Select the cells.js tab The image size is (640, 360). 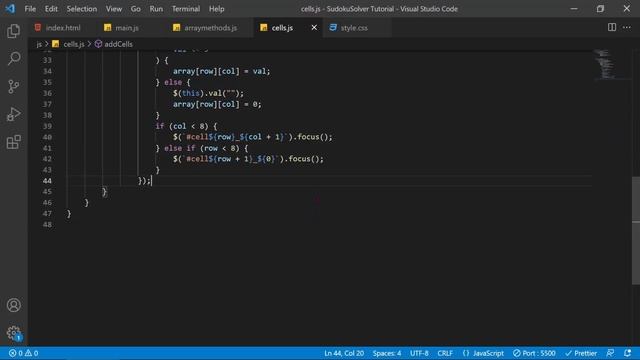(x=282, y=28)
